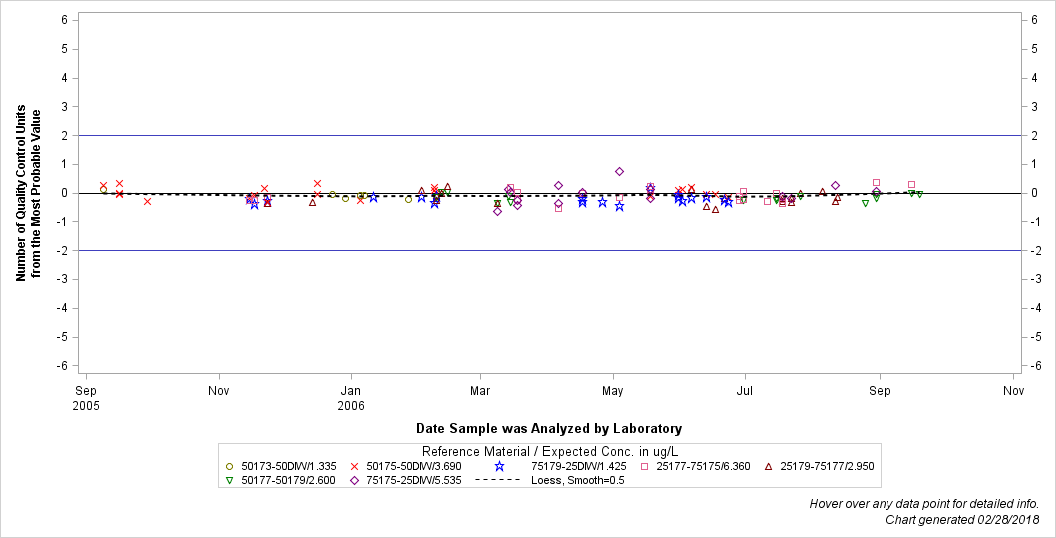
Task: Click the Jan 2006 x-axis tick label
Action: click(350, 398)
